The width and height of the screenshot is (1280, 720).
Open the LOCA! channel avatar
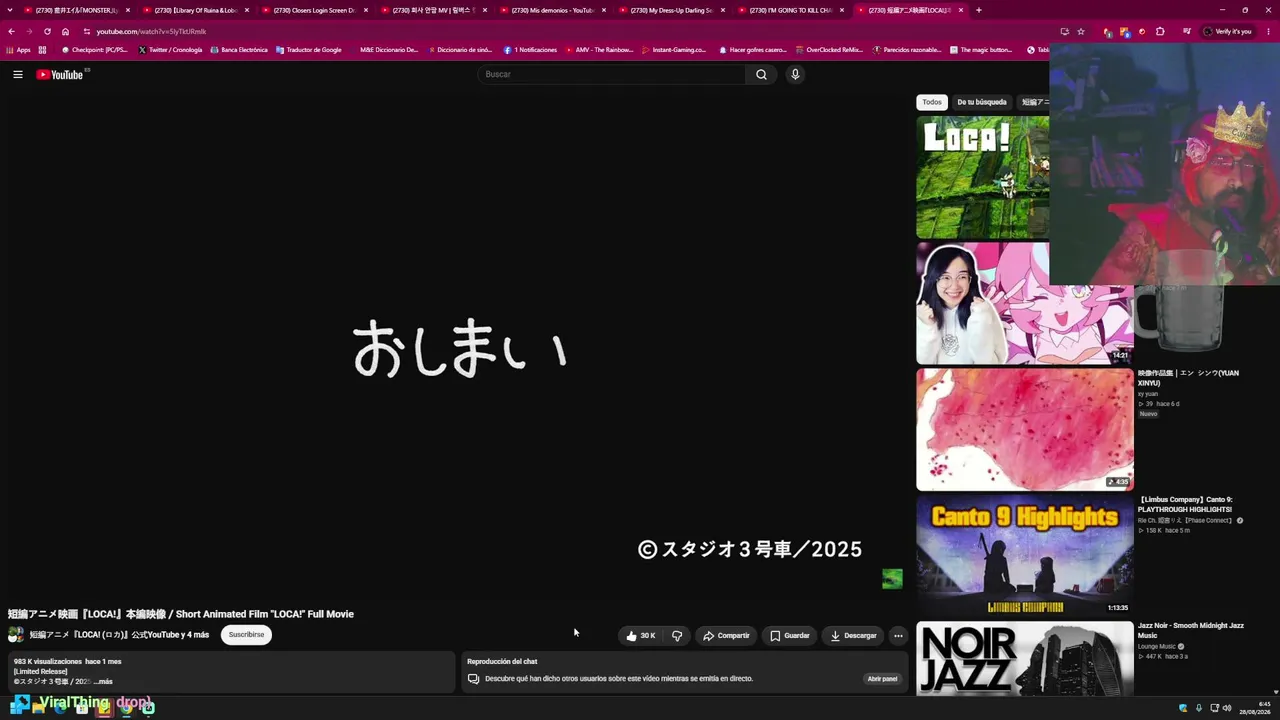tap(16, 635)
